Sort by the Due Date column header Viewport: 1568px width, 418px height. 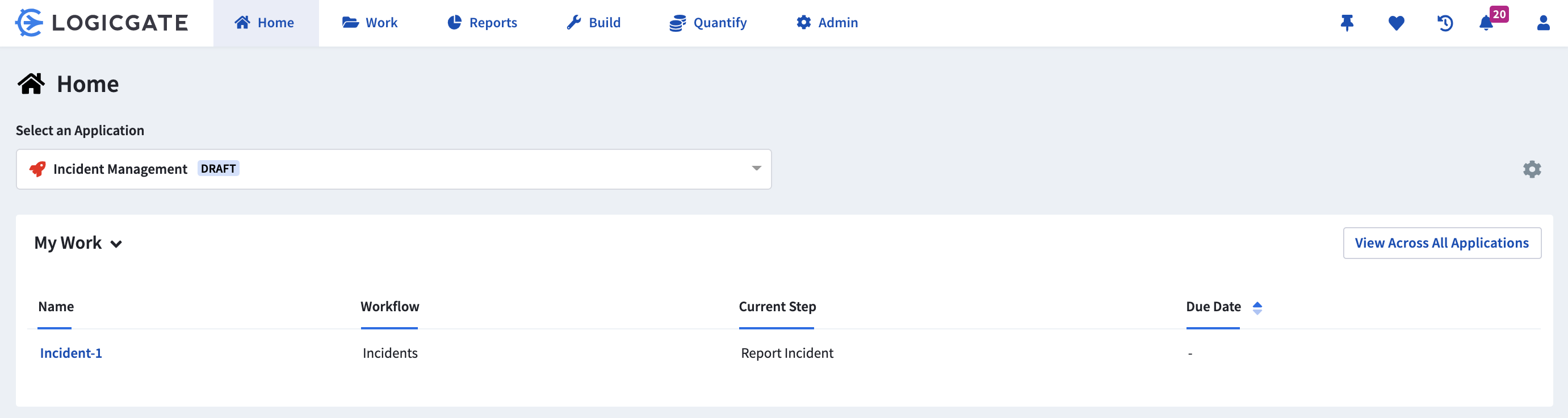pyautogui.click(x=1213, y=307)
